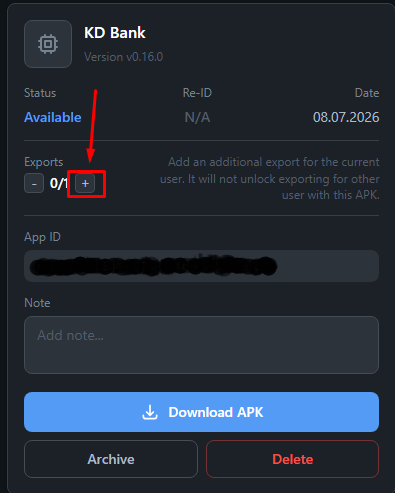Click the Status column label
The height and width of the screenshot is (493, 395).
point(40,93)
